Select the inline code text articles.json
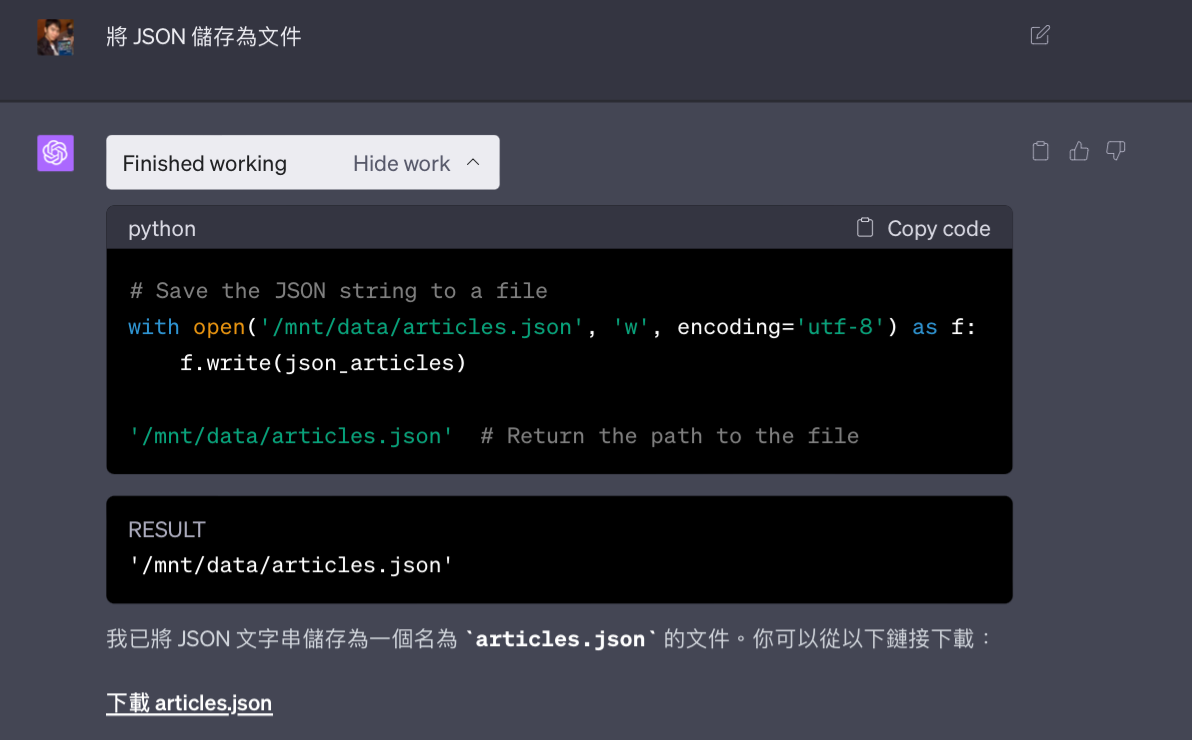 click(x=560, y=638)
